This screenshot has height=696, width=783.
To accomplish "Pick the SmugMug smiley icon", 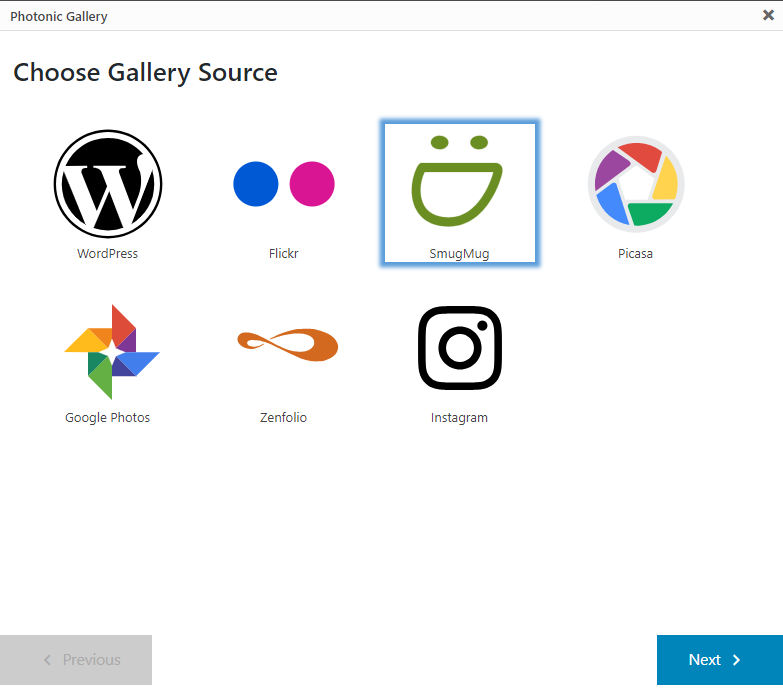I will (459, 182).
